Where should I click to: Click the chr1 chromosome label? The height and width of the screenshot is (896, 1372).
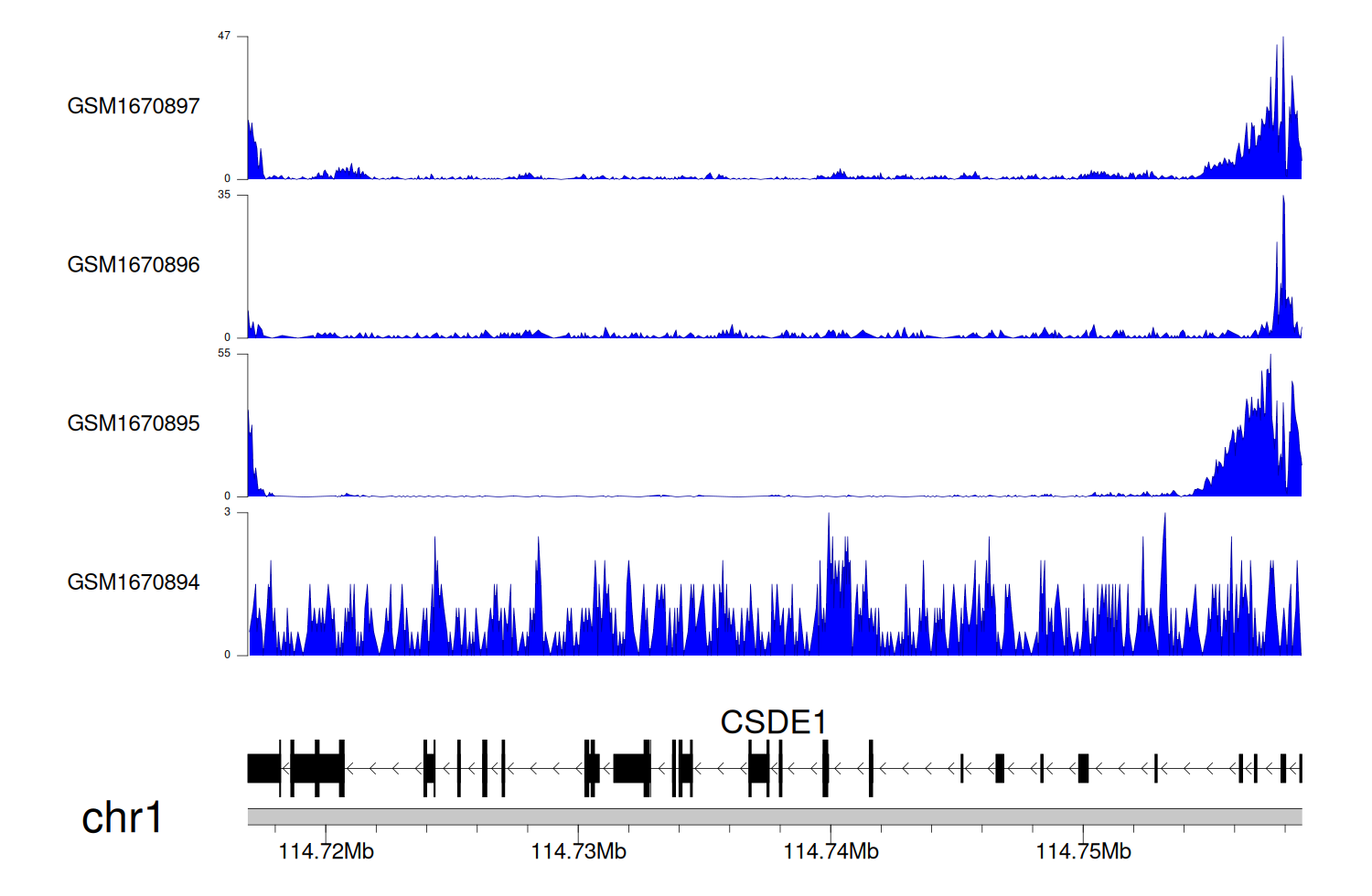click(122, 817)
